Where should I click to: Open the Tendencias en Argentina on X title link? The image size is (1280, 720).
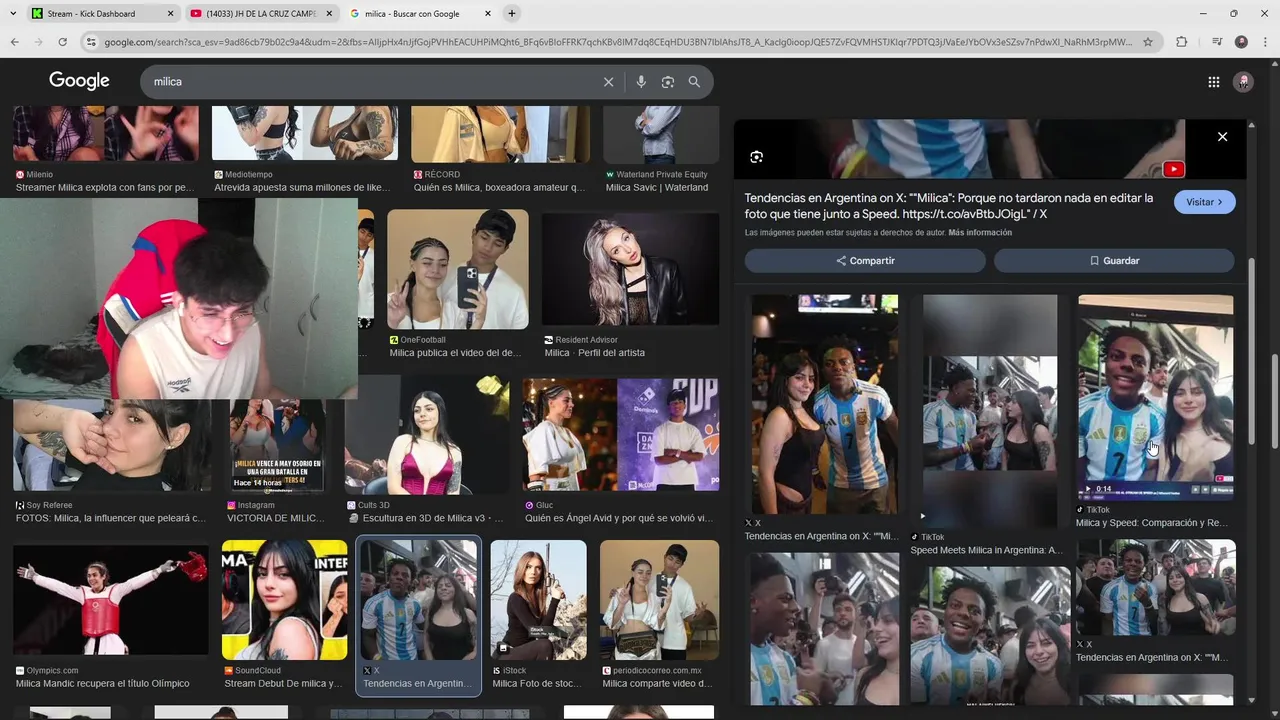pyautogui.click(x=949, y=206)
